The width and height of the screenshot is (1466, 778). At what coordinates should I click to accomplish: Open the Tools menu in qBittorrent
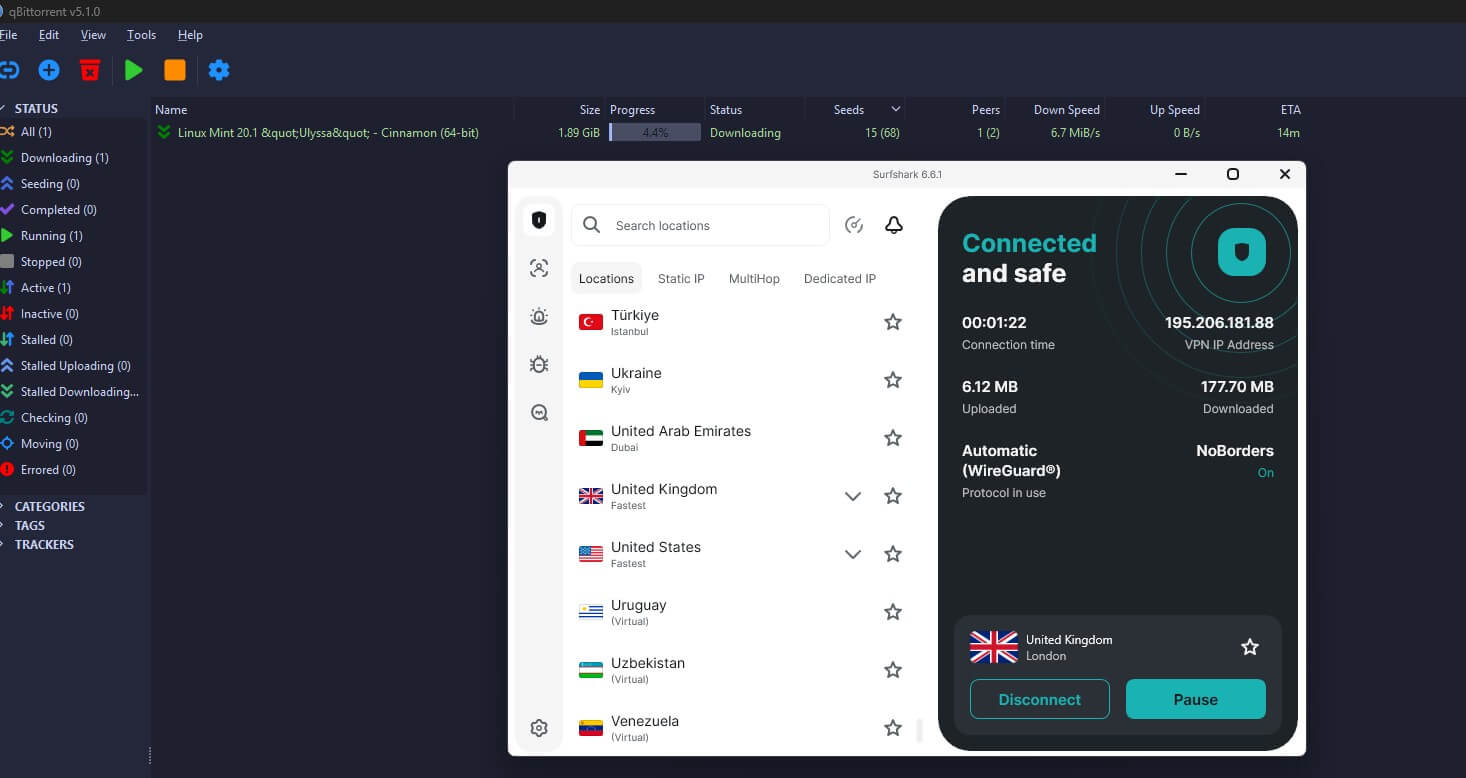pyautogui.click(x=140, y=34)
